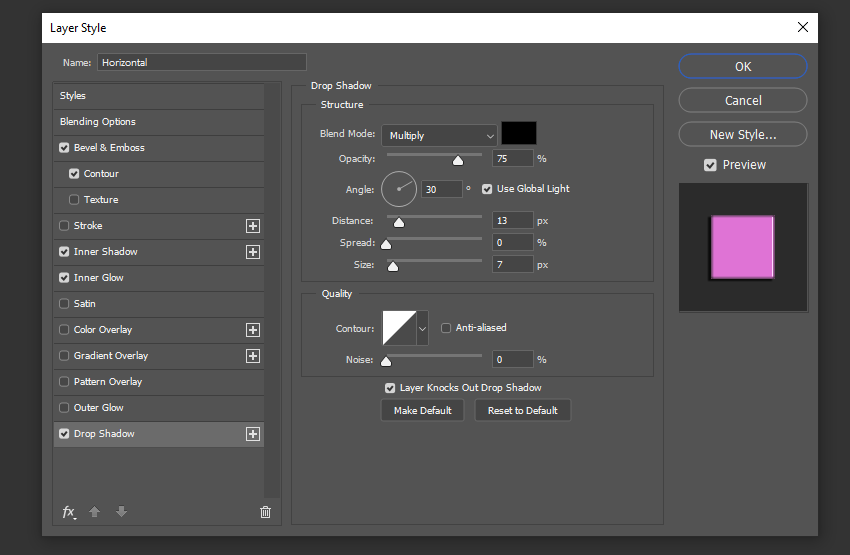Image resolution: width=850 pixels, height=555 pixels.
Task: Toggle Bevel & Emboss checkbox
Action: coord(64,147)
